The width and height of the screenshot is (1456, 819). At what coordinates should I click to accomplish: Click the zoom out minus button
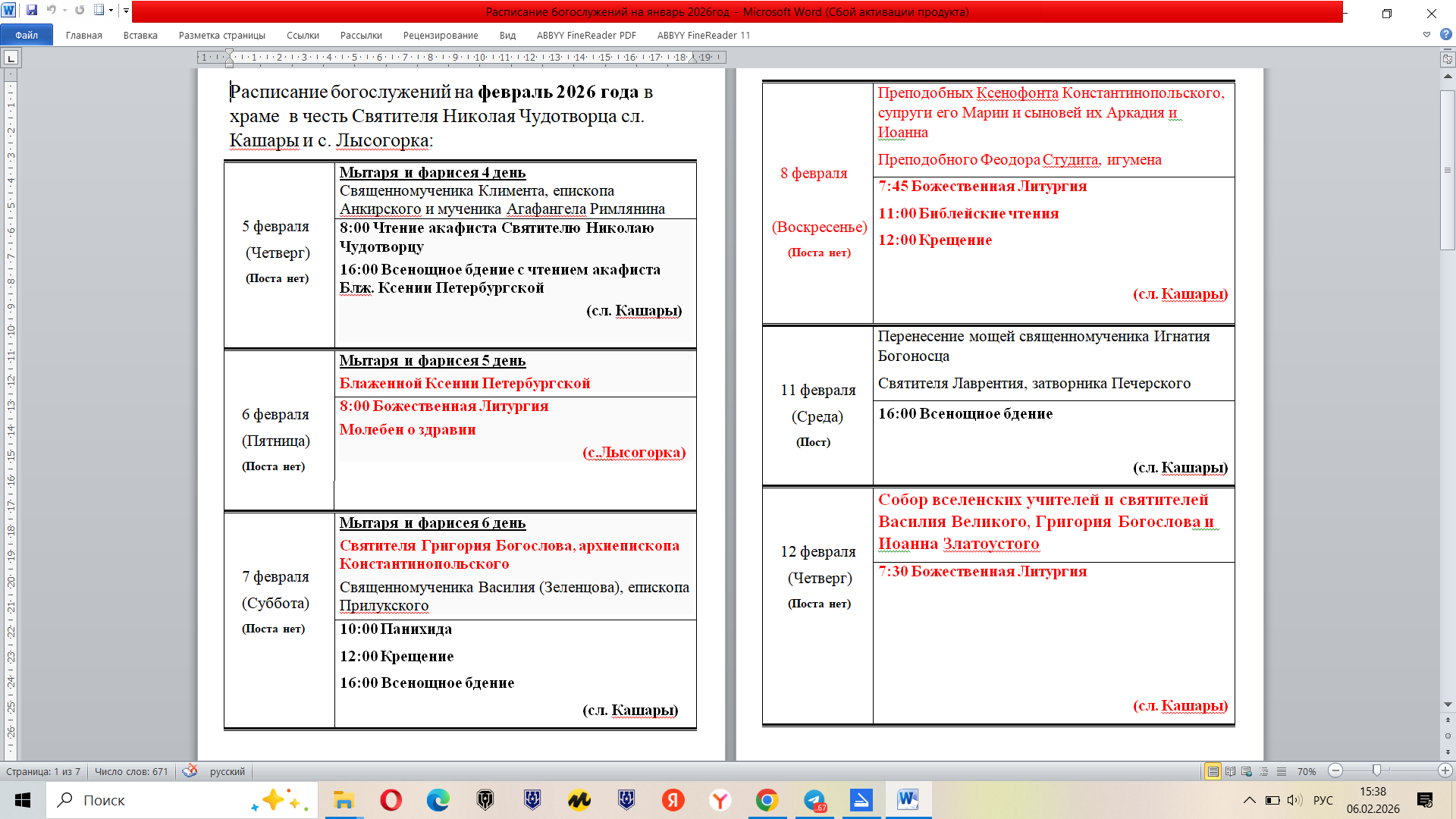pyautogui.click(x=1336, y=771)
